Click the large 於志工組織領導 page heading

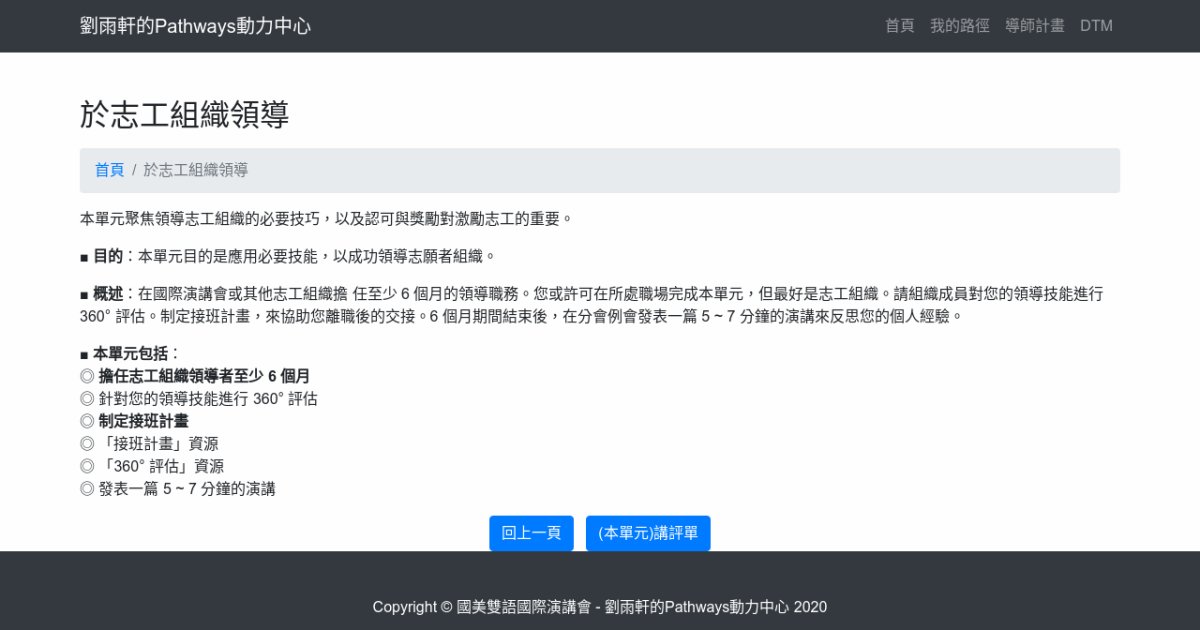click(185, 115)
